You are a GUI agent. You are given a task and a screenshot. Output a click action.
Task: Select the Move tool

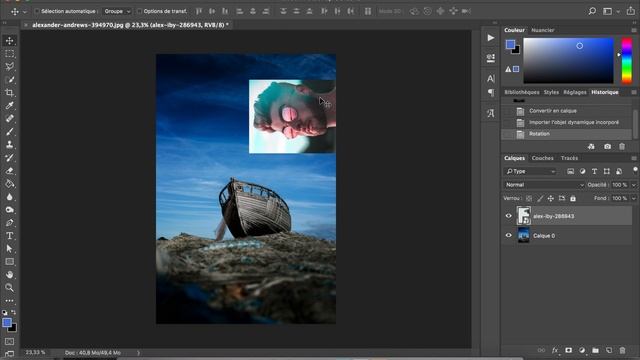coord(9,41)
